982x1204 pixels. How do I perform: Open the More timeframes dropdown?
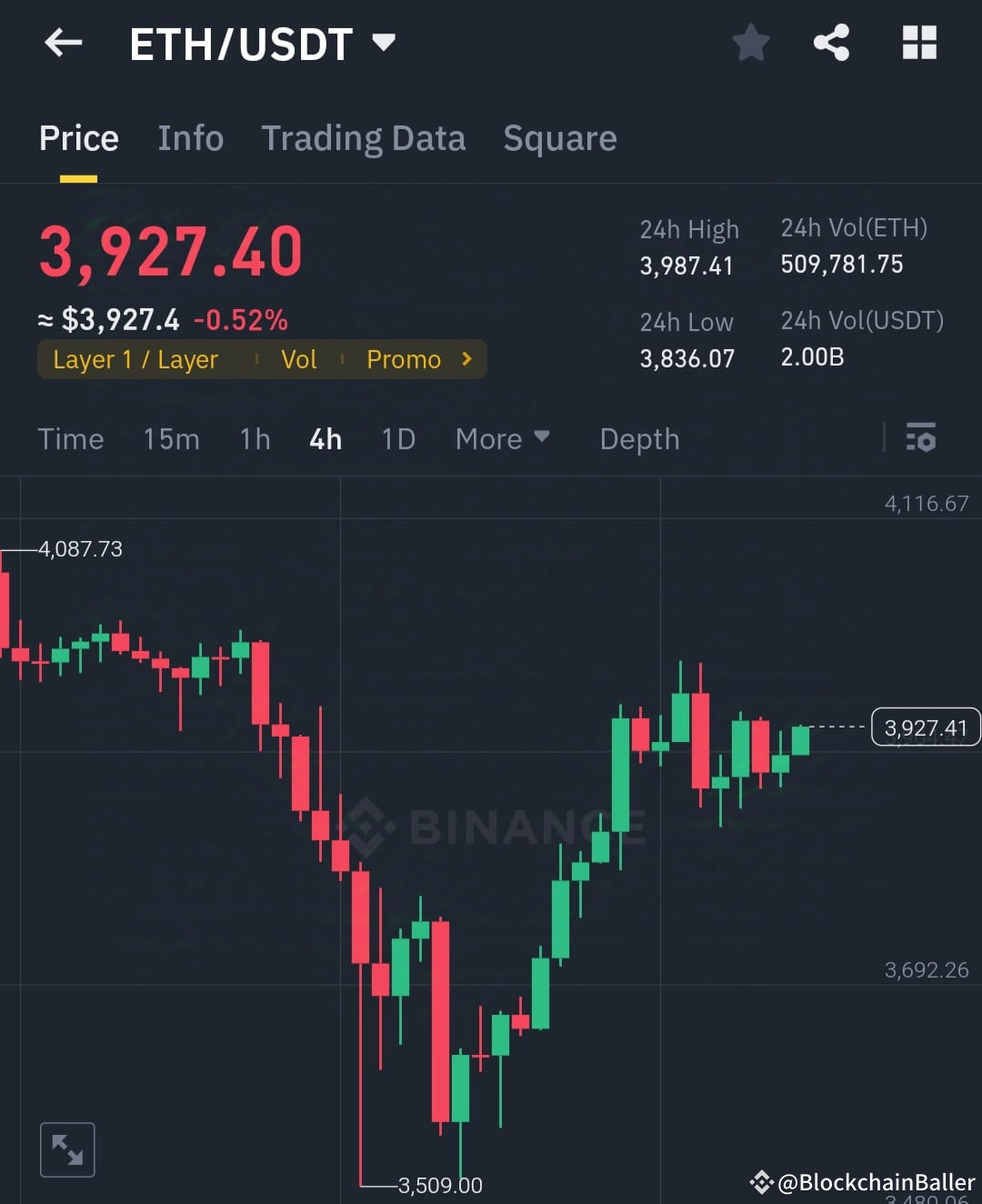coord(502,439)
